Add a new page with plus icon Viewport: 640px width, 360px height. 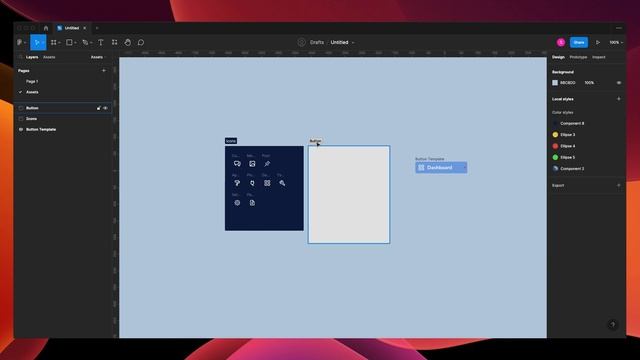point(104,71)
